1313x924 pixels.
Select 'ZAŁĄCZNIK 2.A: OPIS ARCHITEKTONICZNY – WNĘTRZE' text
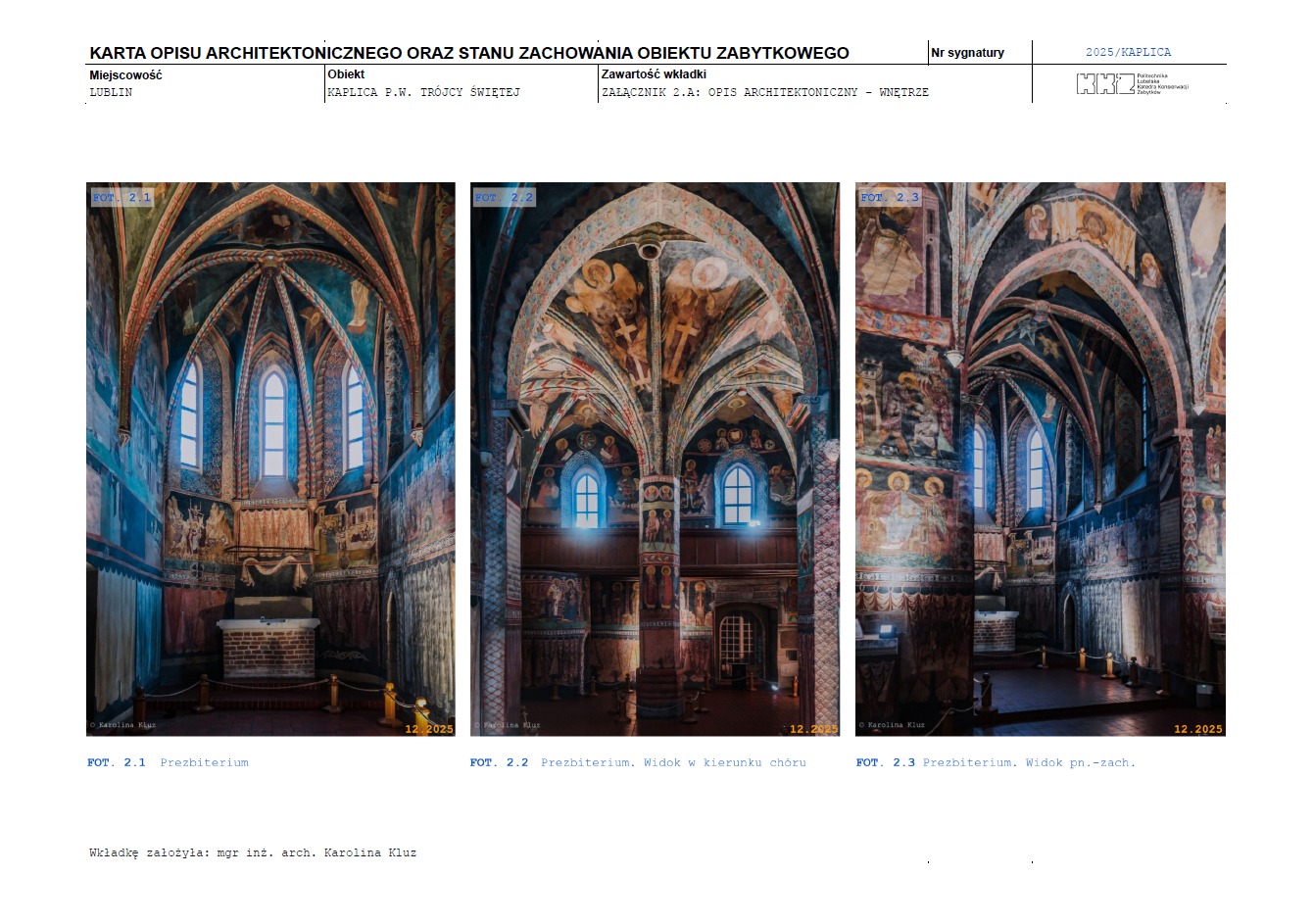(765, 92)
